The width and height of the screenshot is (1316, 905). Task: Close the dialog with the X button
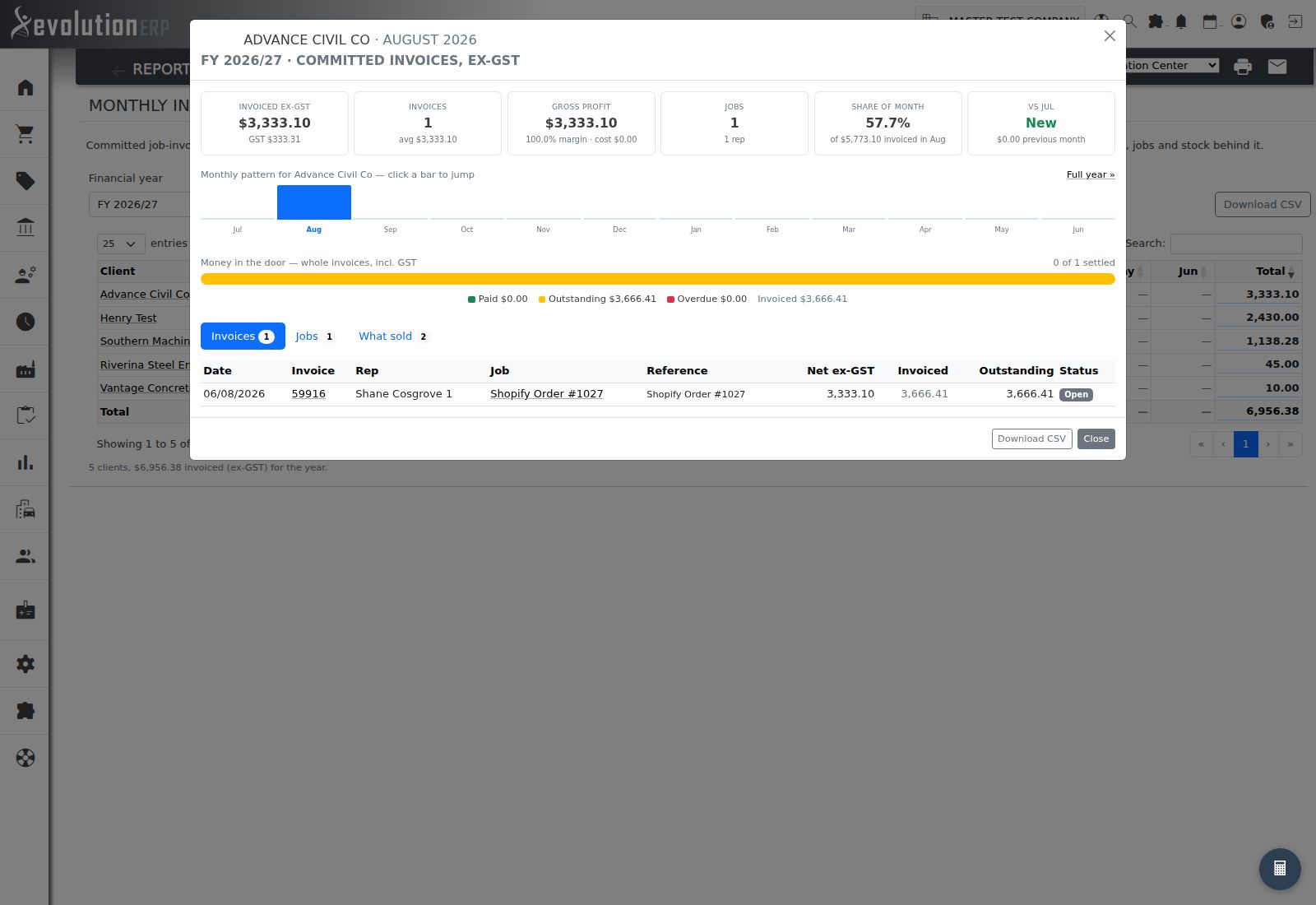click(x=1110, y=36)
